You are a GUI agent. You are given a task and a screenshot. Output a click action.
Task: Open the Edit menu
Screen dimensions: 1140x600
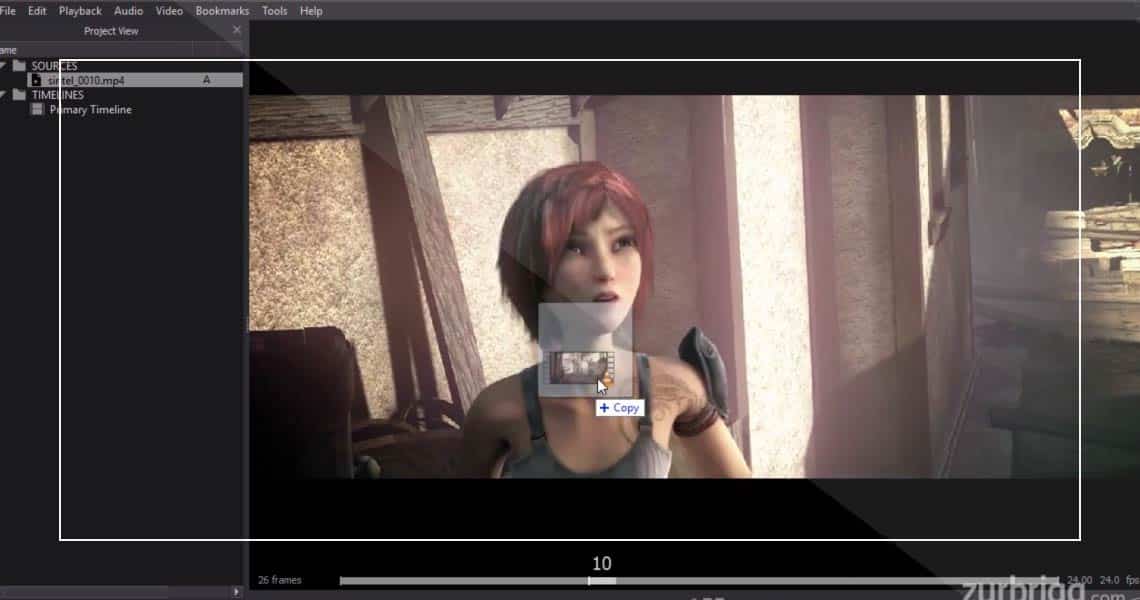(37, 11)
